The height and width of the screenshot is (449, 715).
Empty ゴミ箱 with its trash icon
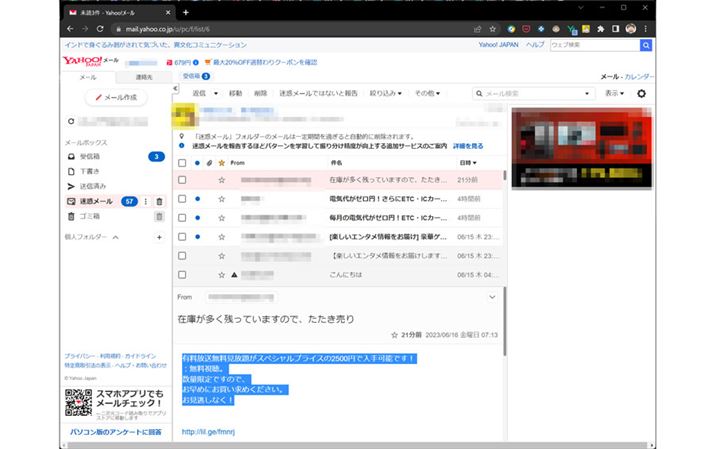158,216
